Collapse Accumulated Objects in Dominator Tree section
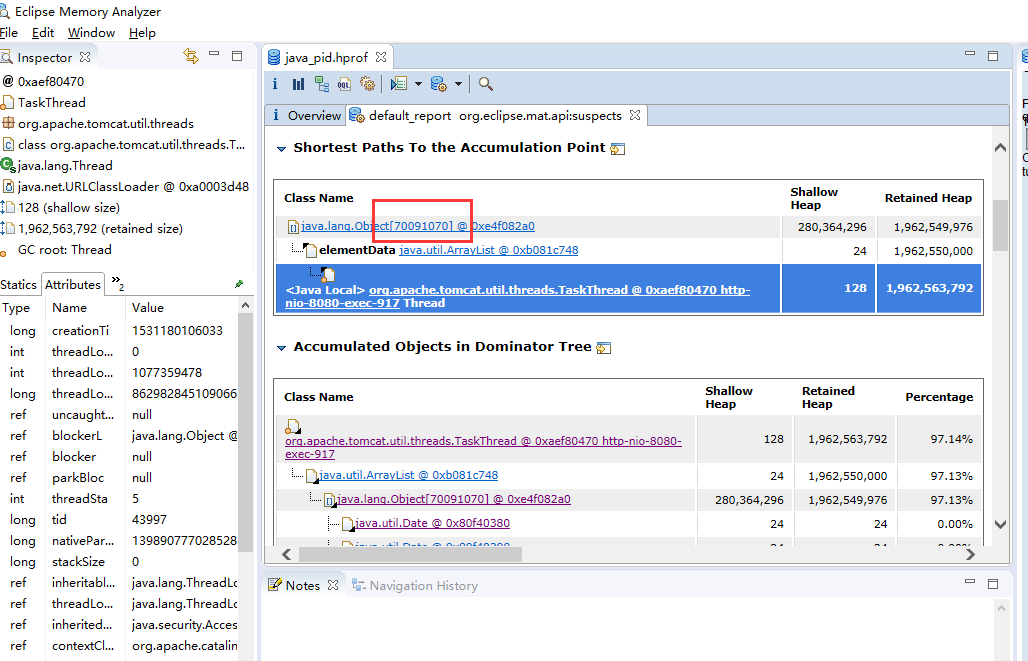This screenshot has width=1028, height=661. pyautogui.click(x=281, y=347)
